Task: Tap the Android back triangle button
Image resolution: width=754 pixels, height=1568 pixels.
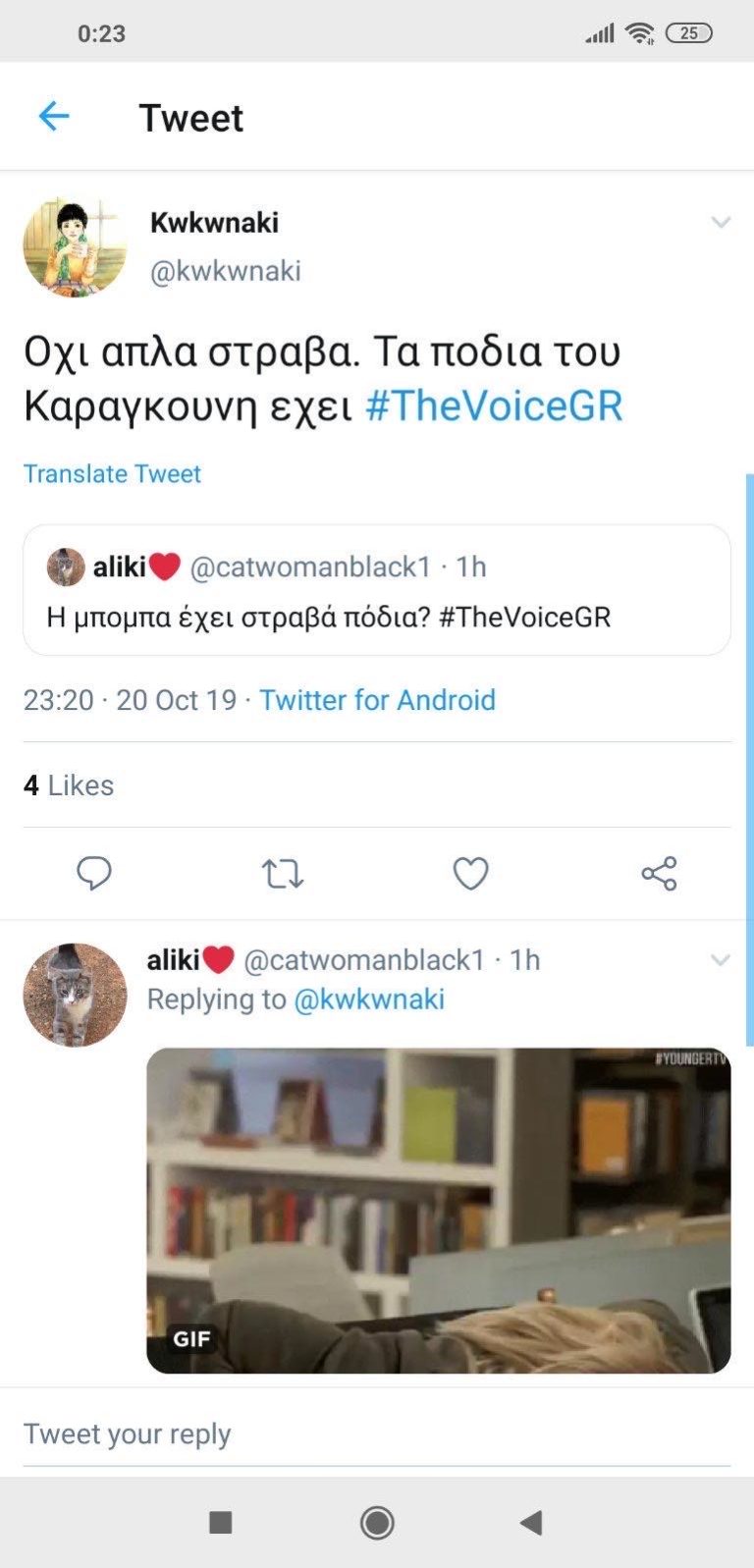Action: pos(531,1522)
